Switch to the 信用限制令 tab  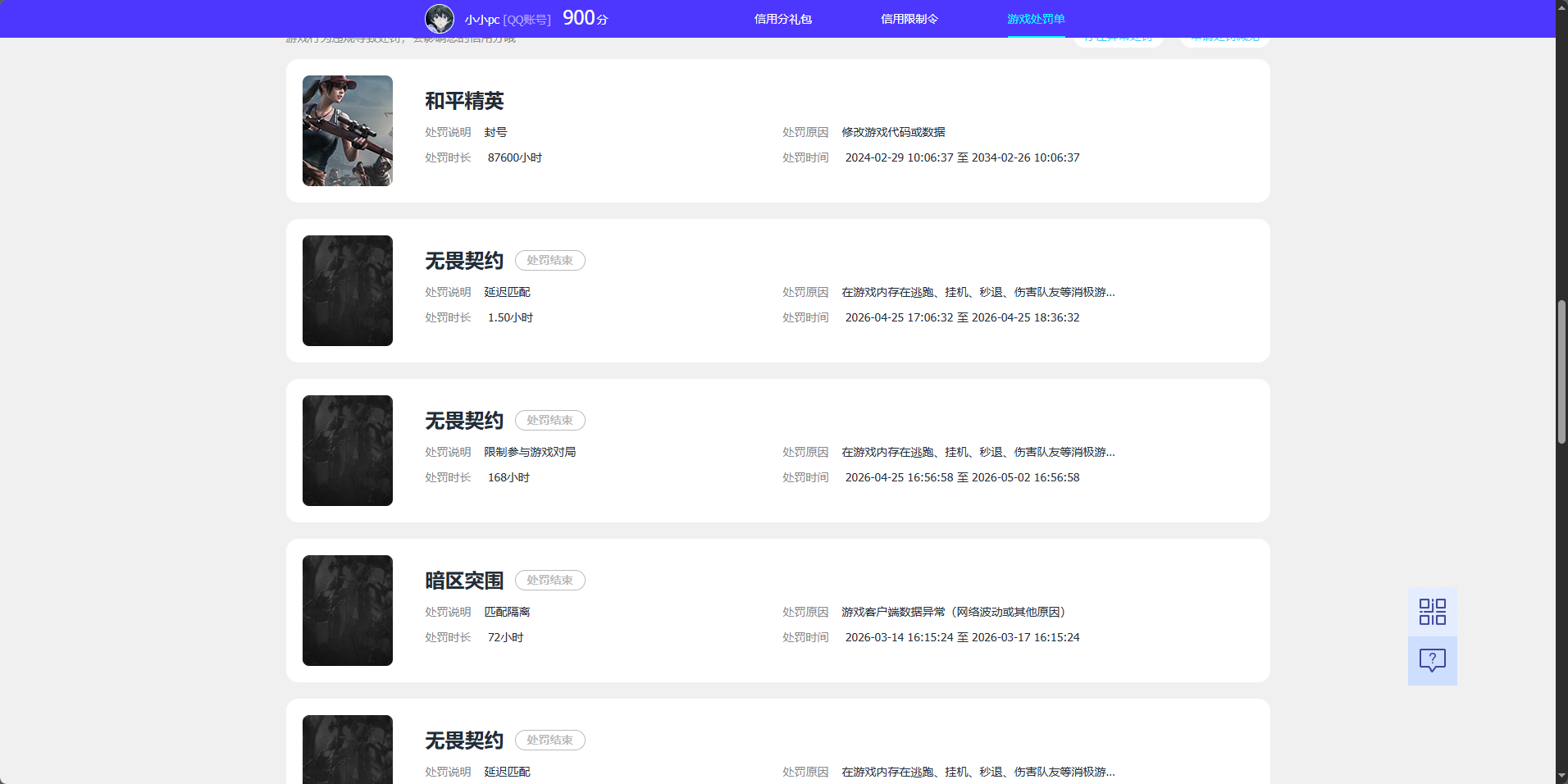click(x=909, y=19)
